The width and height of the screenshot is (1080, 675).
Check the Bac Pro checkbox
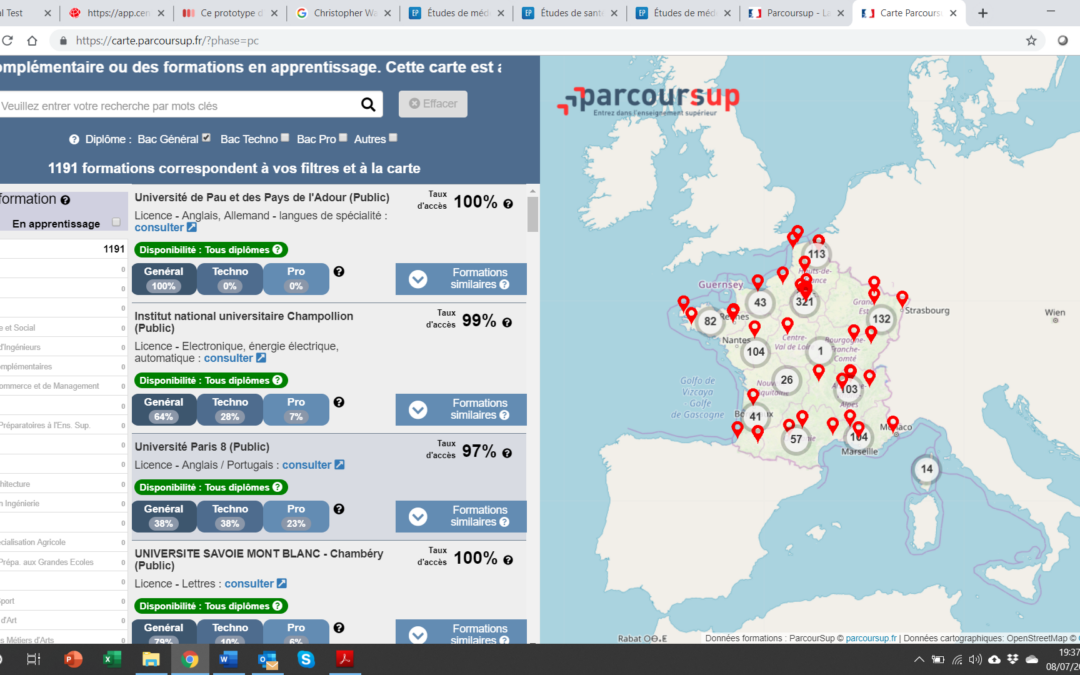[343, 138]
